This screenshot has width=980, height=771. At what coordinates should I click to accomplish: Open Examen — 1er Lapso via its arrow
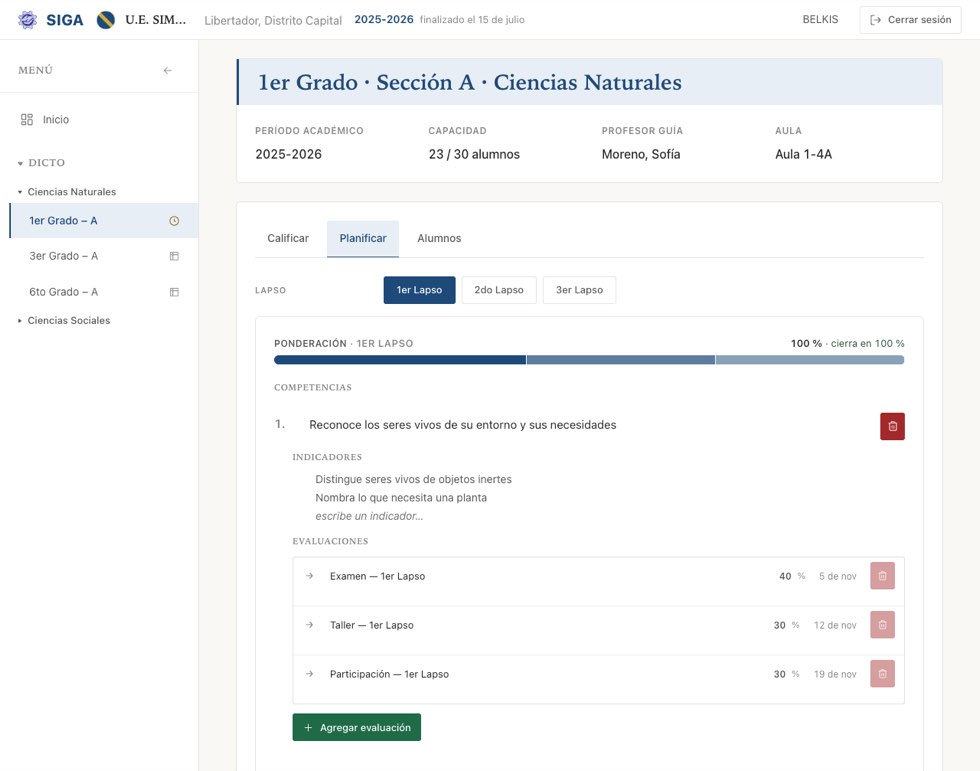[x=309, y=575]
